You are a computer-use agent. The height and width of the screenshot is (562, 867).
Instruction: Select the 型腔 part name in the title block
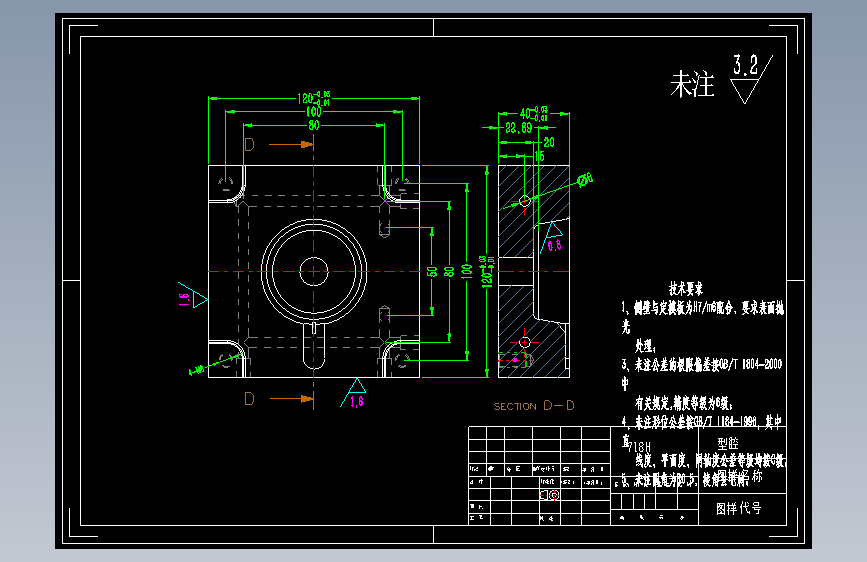pos(728,444)
